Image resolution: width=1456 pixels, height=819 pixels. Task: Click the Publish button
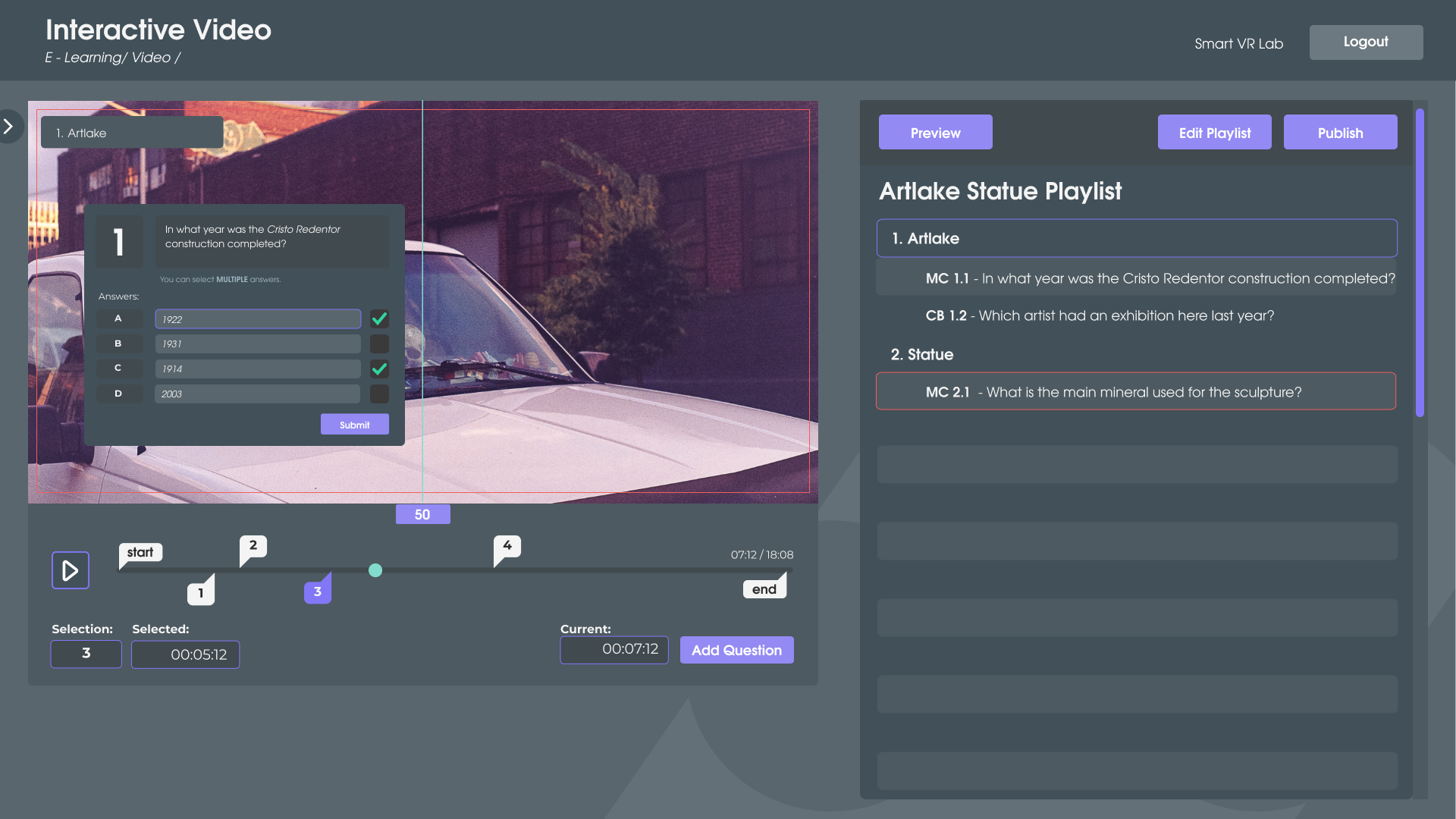(x=1340, y=133)
